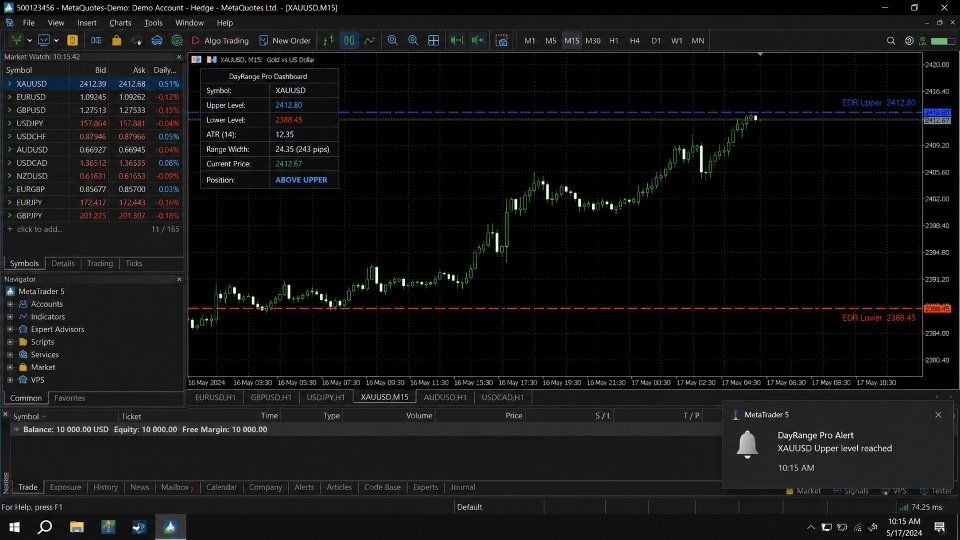Select the M30 timeframe

pyautogui.click(x=593, y=40)
